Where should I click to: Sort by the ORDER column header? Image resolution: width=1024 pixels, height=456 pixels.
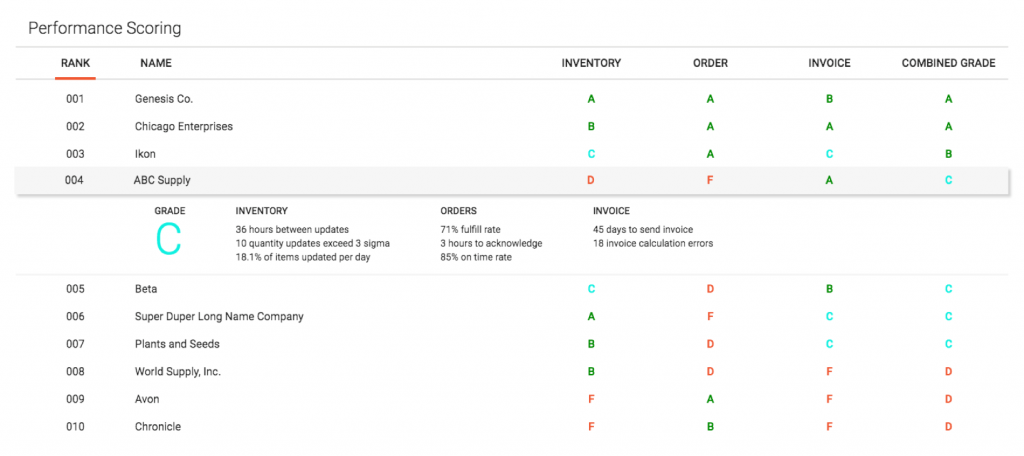[x=711, y=63]
